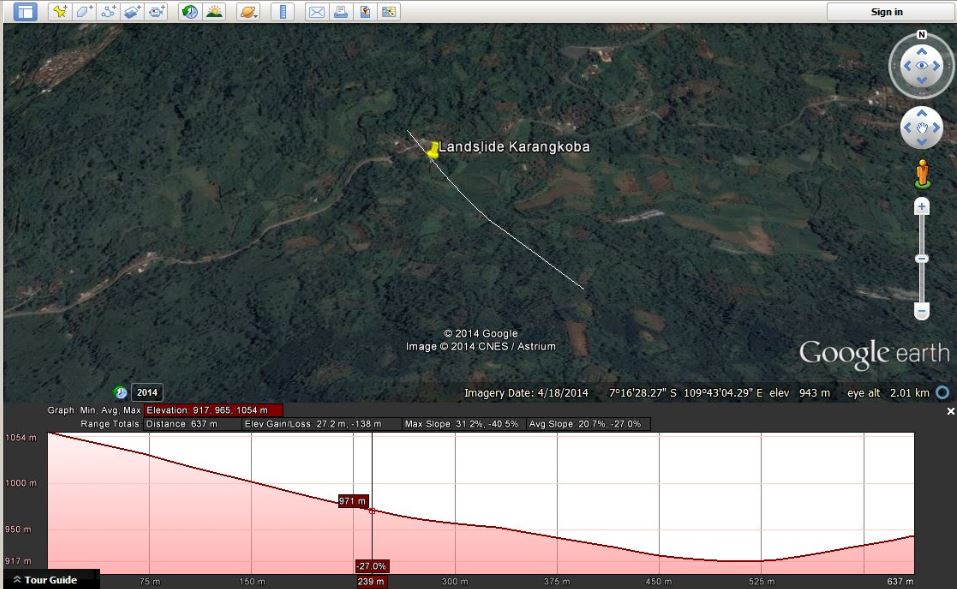This screenshot has height=589, width=957.
Task: Close the elevation profile panel
Action: coord(950,411)
